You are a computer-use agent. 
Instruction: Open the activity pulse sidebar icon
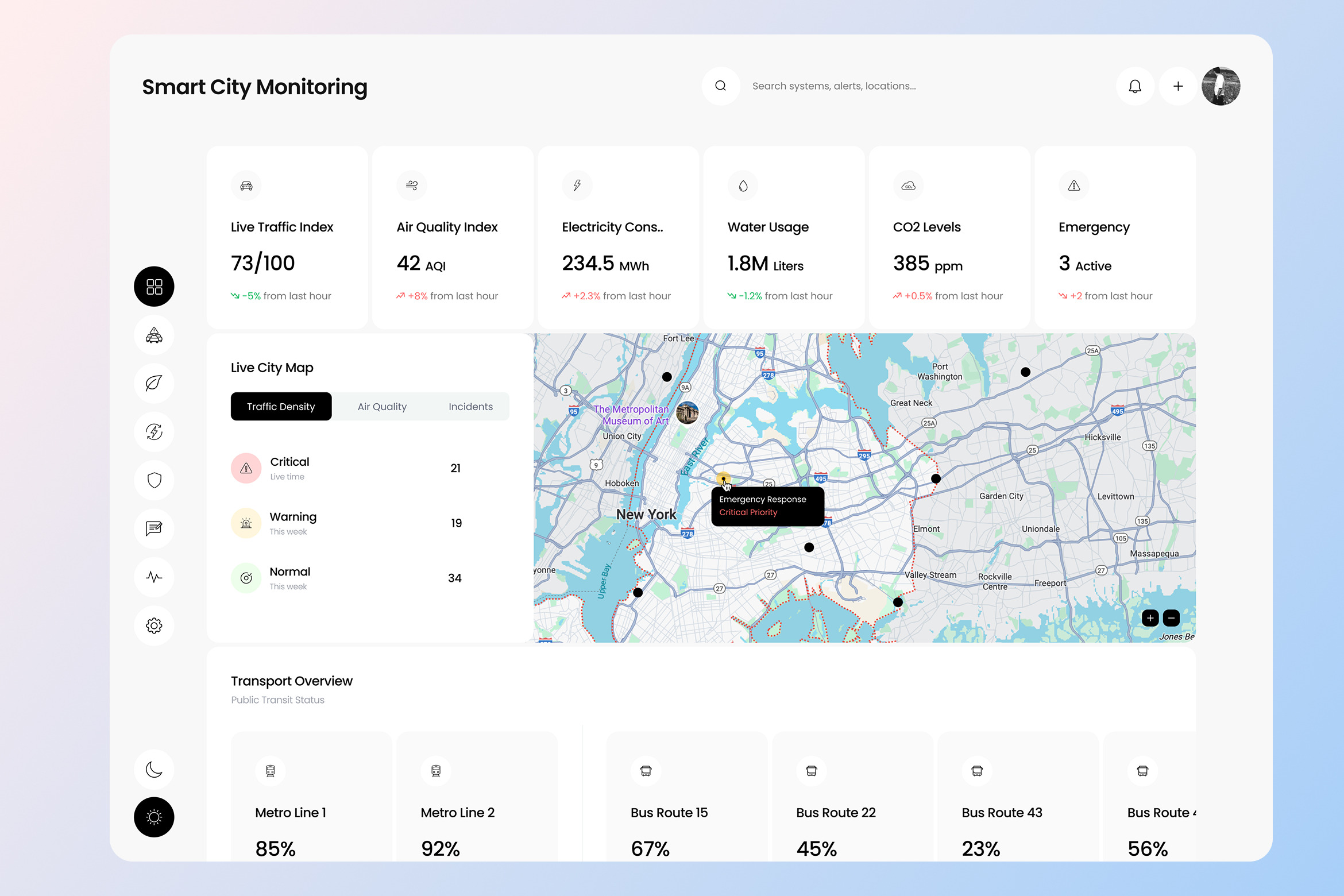coord(154,577)
